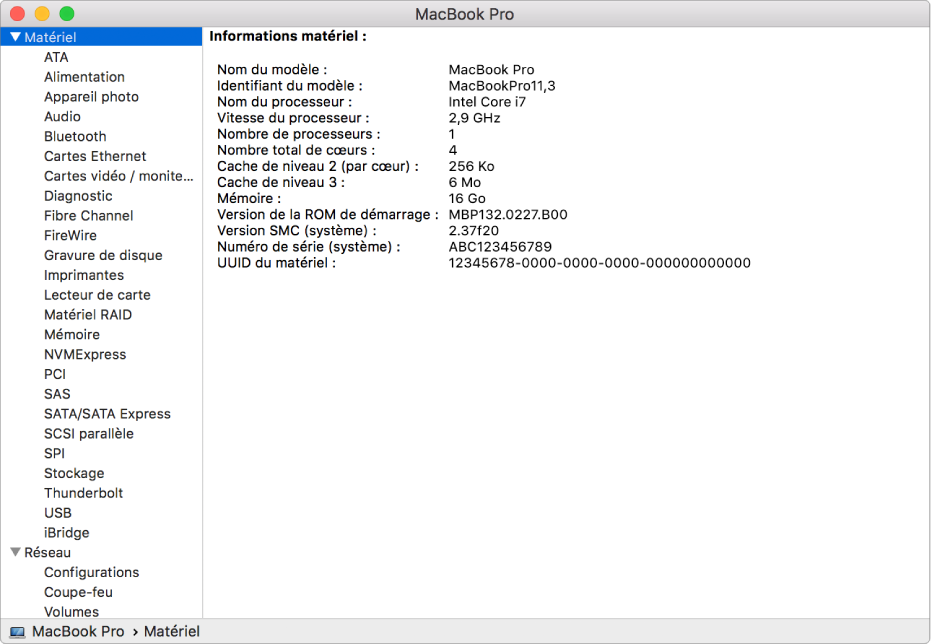Maximize the window with green button
Image resolution: width=931 pixels, height=644 pixels.
tap(66, 14)
